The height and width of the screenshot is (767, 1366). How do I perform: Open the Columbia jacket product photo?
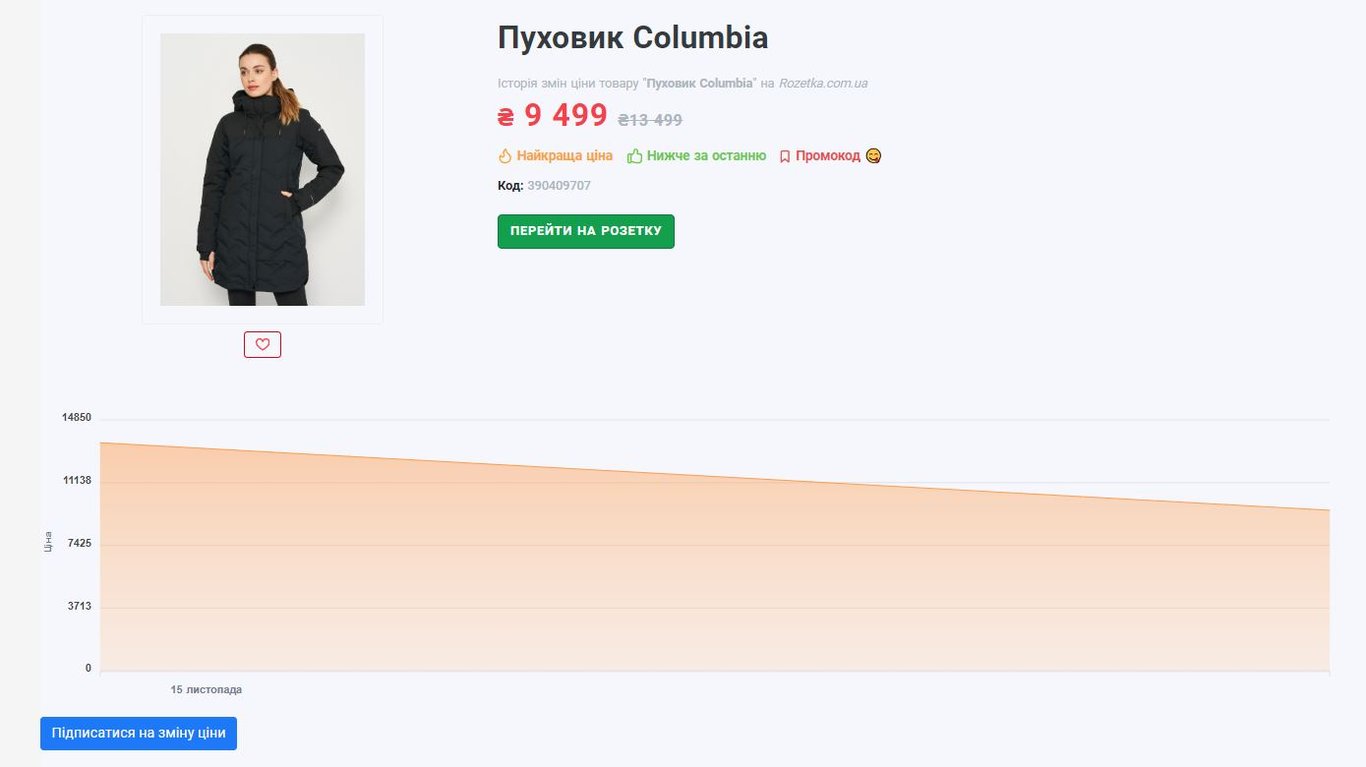click(262, 169)
